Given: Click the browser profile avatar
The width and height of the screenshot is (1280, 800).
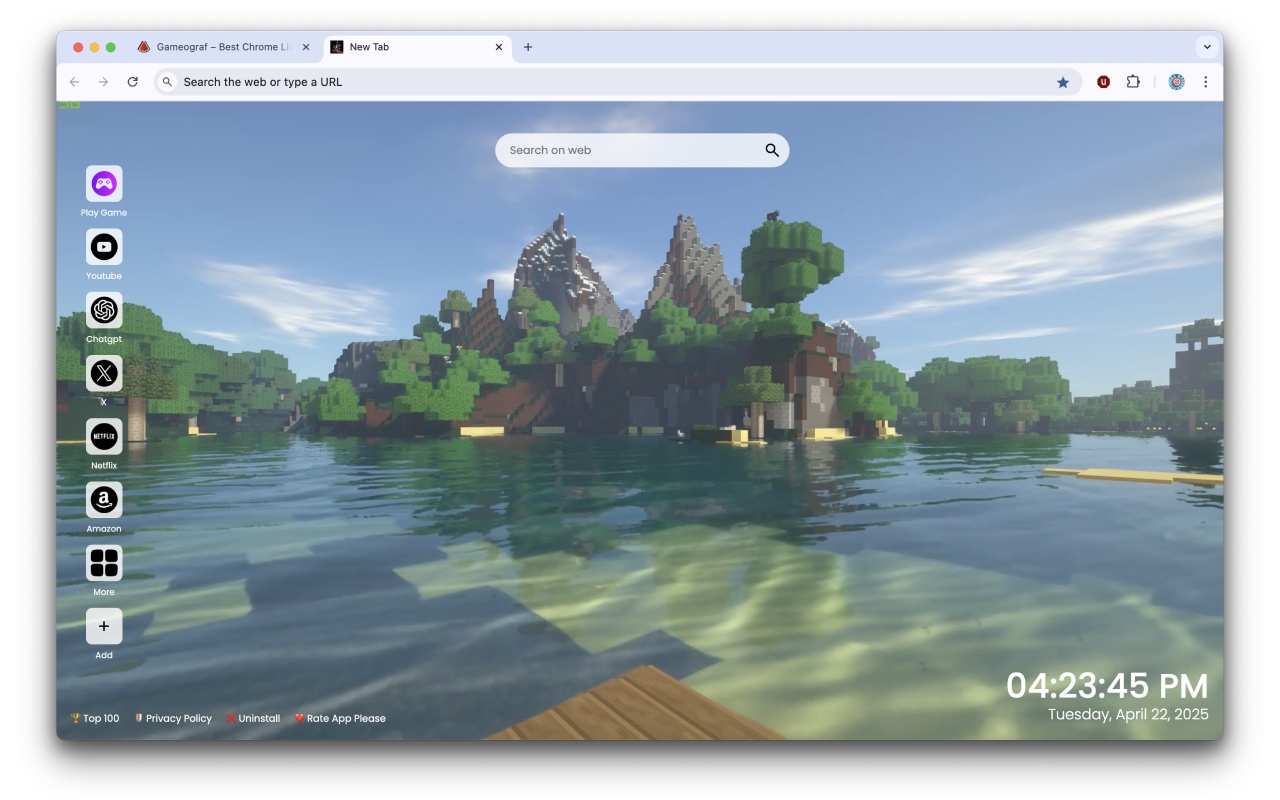Looking at the screenshot, I should pyautogui.click(x=1176, y=81).
